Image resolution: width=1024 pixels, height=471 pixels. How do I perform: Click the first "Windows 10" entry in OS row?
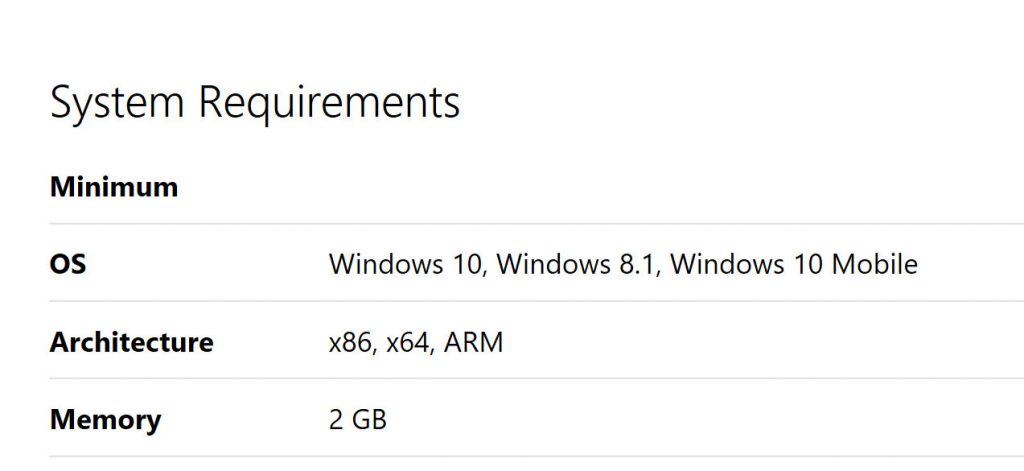[405, 265]
